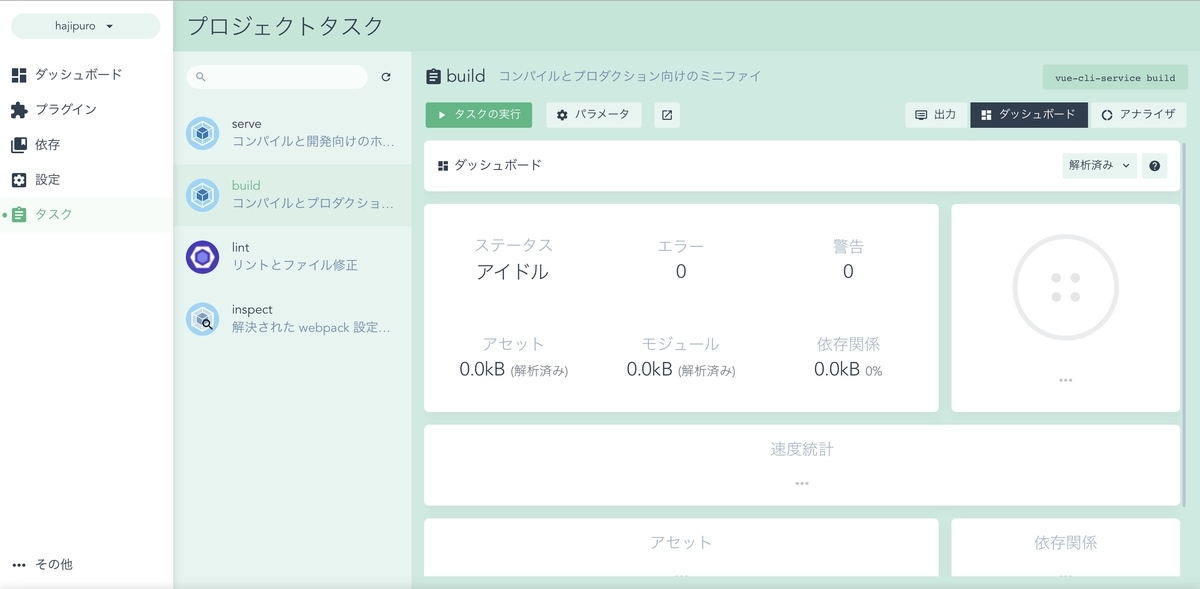Click the 依存 book-stack icon
1200x589 pixels.
click(x=19, y=145)
